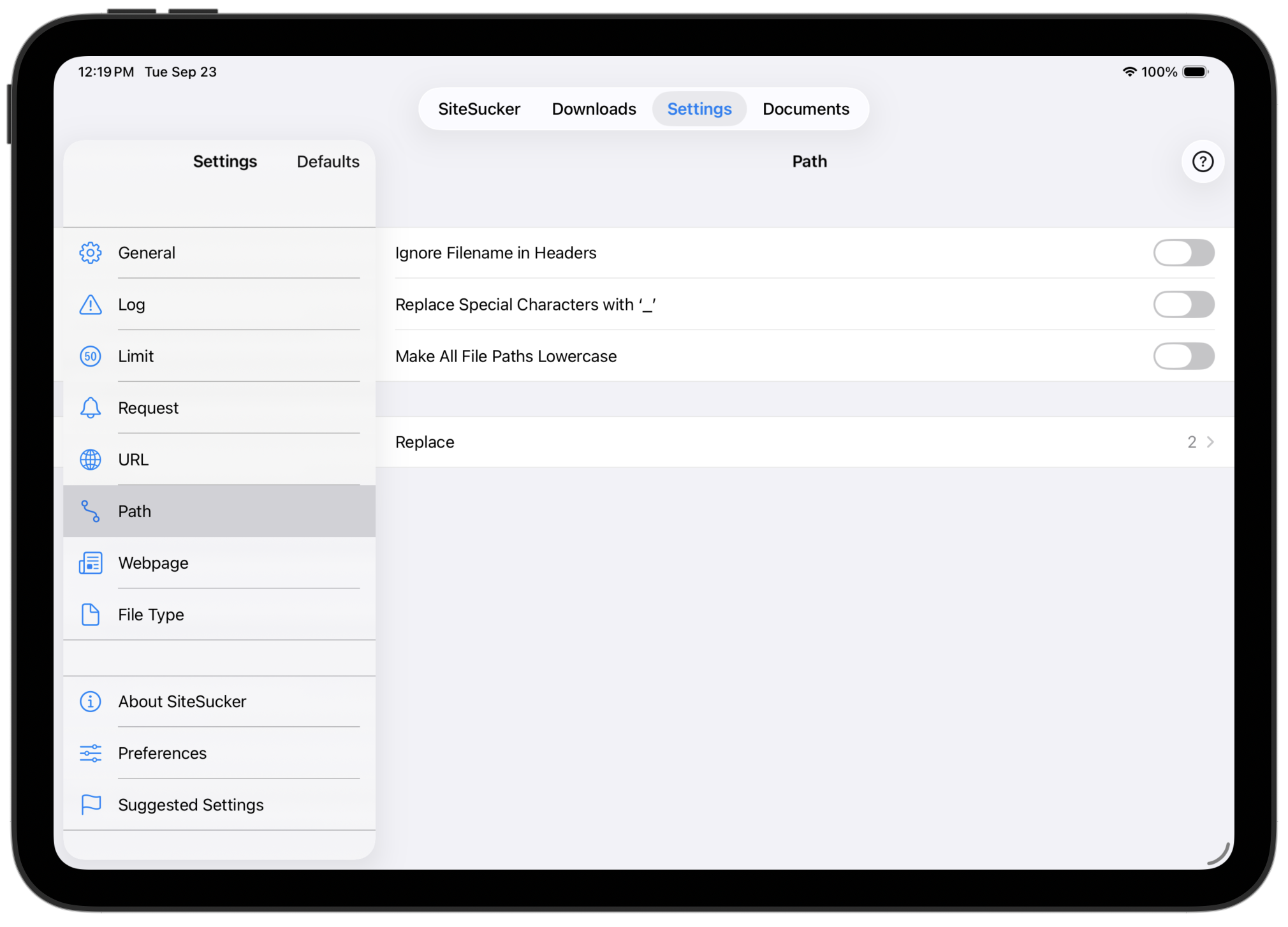Toggle Ignore Filename in Headers switch
Image resolution: width=1288 pixels, height=927 pixels.
[x=1183, y=253]
